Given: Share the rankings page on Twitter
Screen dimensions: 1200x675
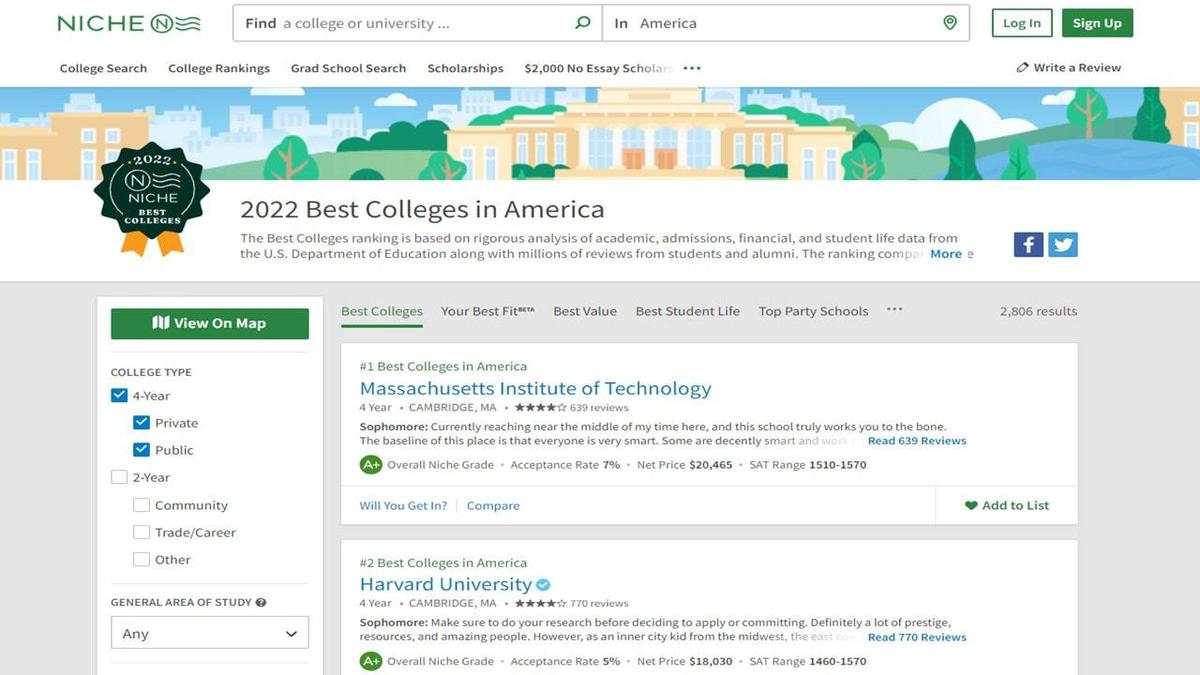Looking at the screenshot, I should (1063, 243).
